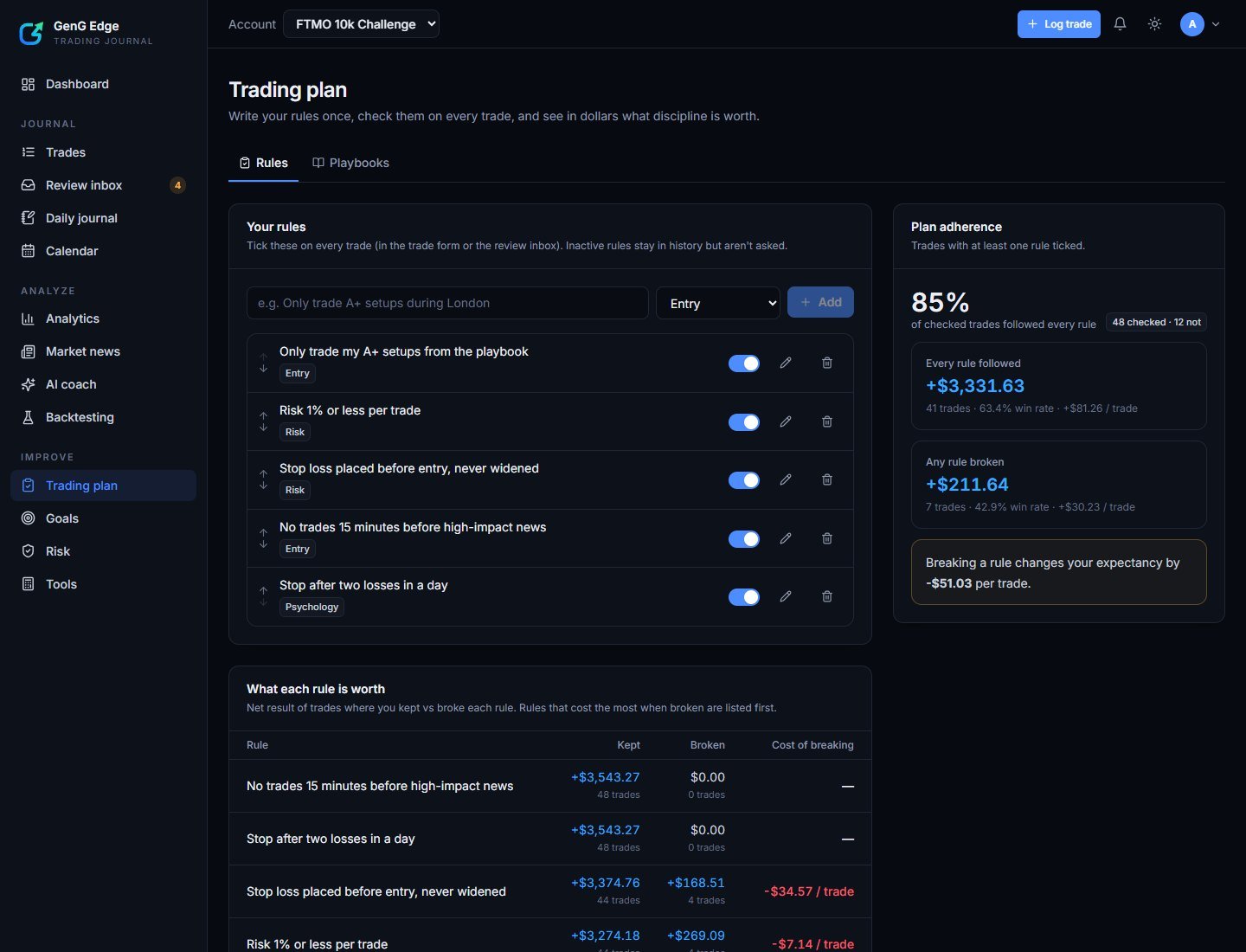Viewport: 1246px width, 952px height.
Task: Toggle off 'Risk 1% or less per trade' rule
Action: [744, 421]
